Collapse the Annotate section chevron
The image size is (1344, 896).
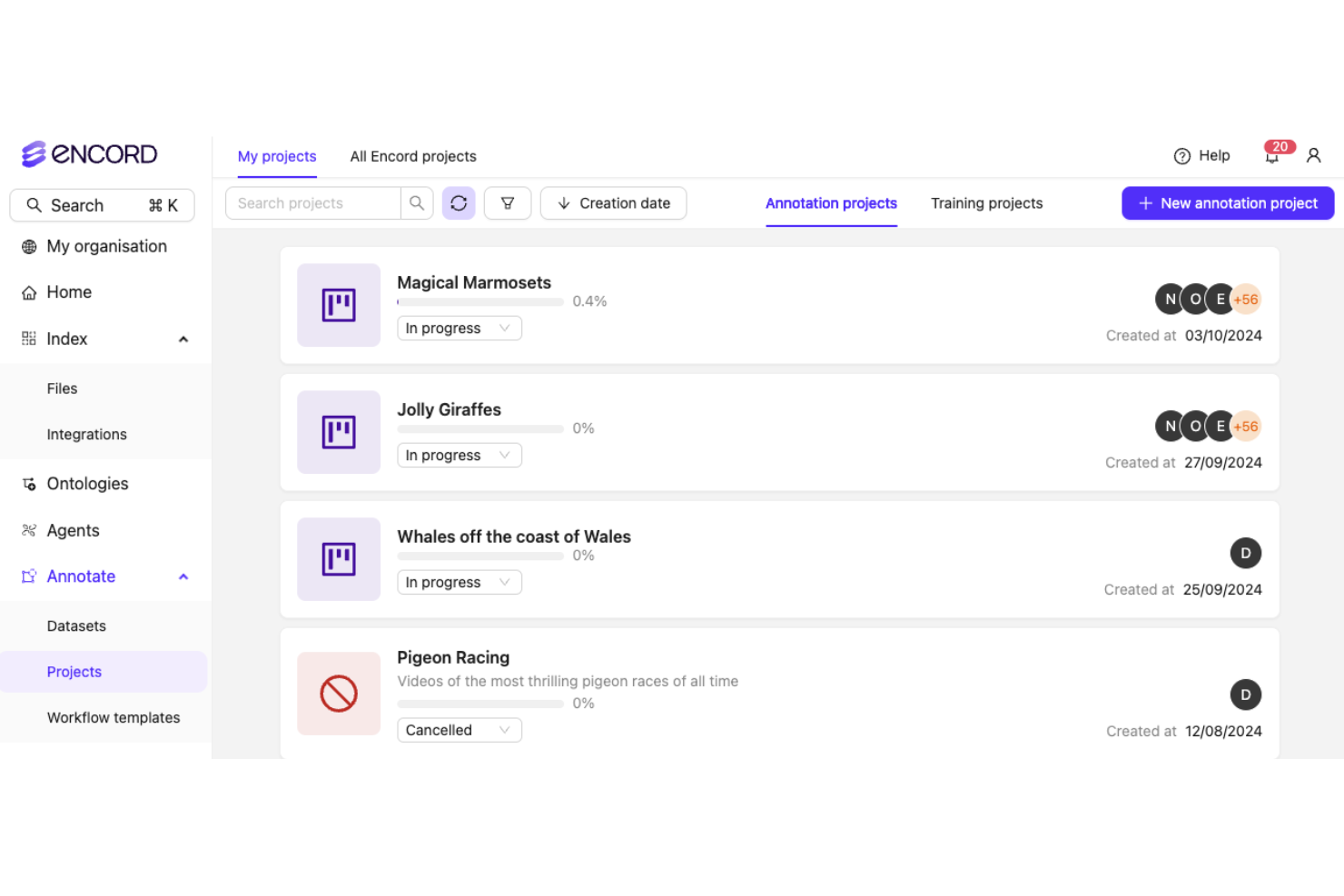tap(183, 576)
